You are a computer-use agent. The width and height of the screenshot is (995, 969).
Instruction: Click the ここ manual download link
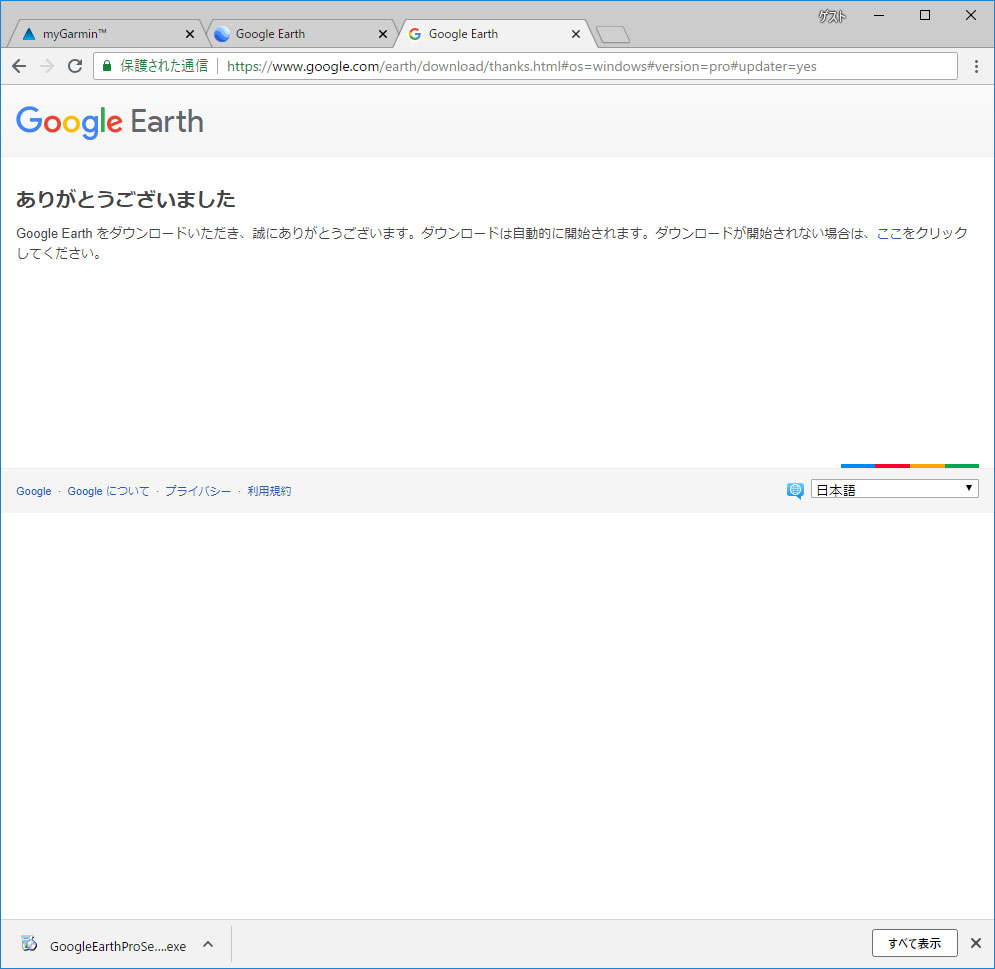[x=889, y=234]
